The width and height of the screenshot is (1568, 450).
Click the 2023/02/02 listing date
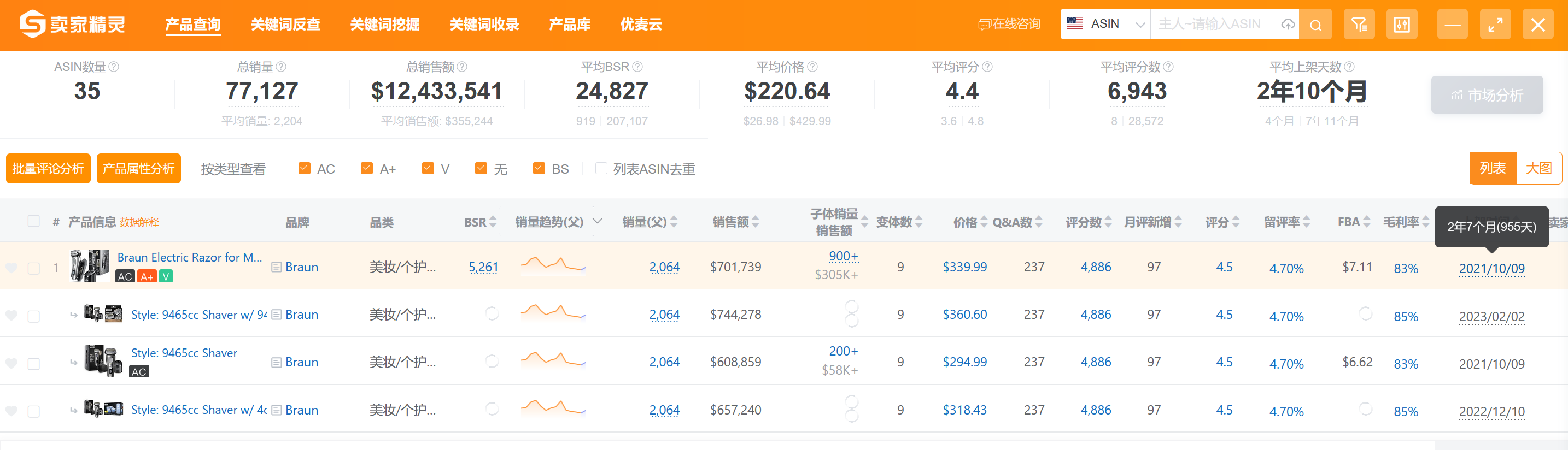tap(1492, 316)
